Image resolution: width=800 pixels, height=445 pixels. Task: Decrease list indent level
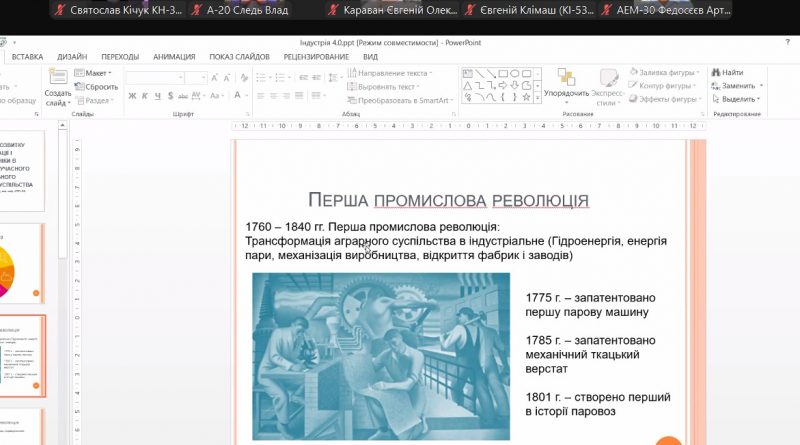point(304,78)
